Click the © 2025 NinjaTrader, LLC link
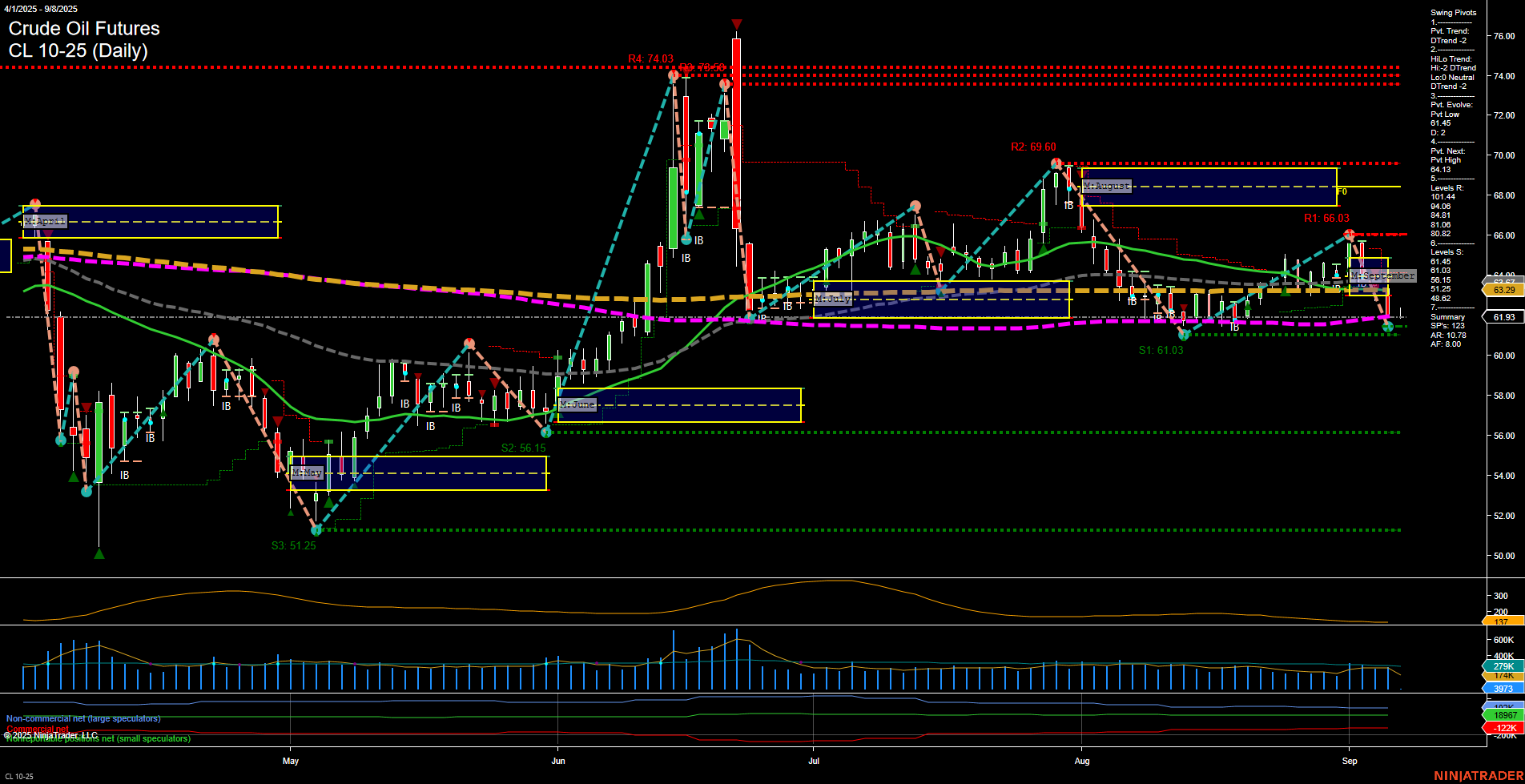This screenshot has height=784, width=1525. pyautogui.click(x=51, y=734)
